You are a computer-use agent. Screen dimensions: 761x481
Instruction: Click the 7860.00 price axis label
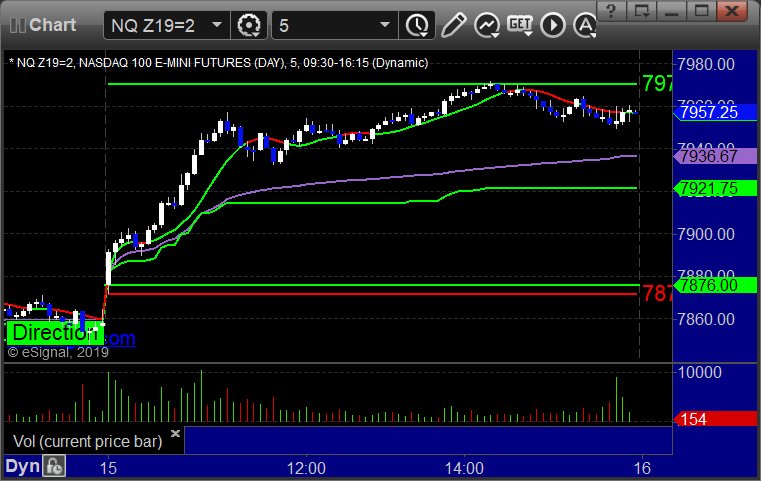[x=706, y=319]
